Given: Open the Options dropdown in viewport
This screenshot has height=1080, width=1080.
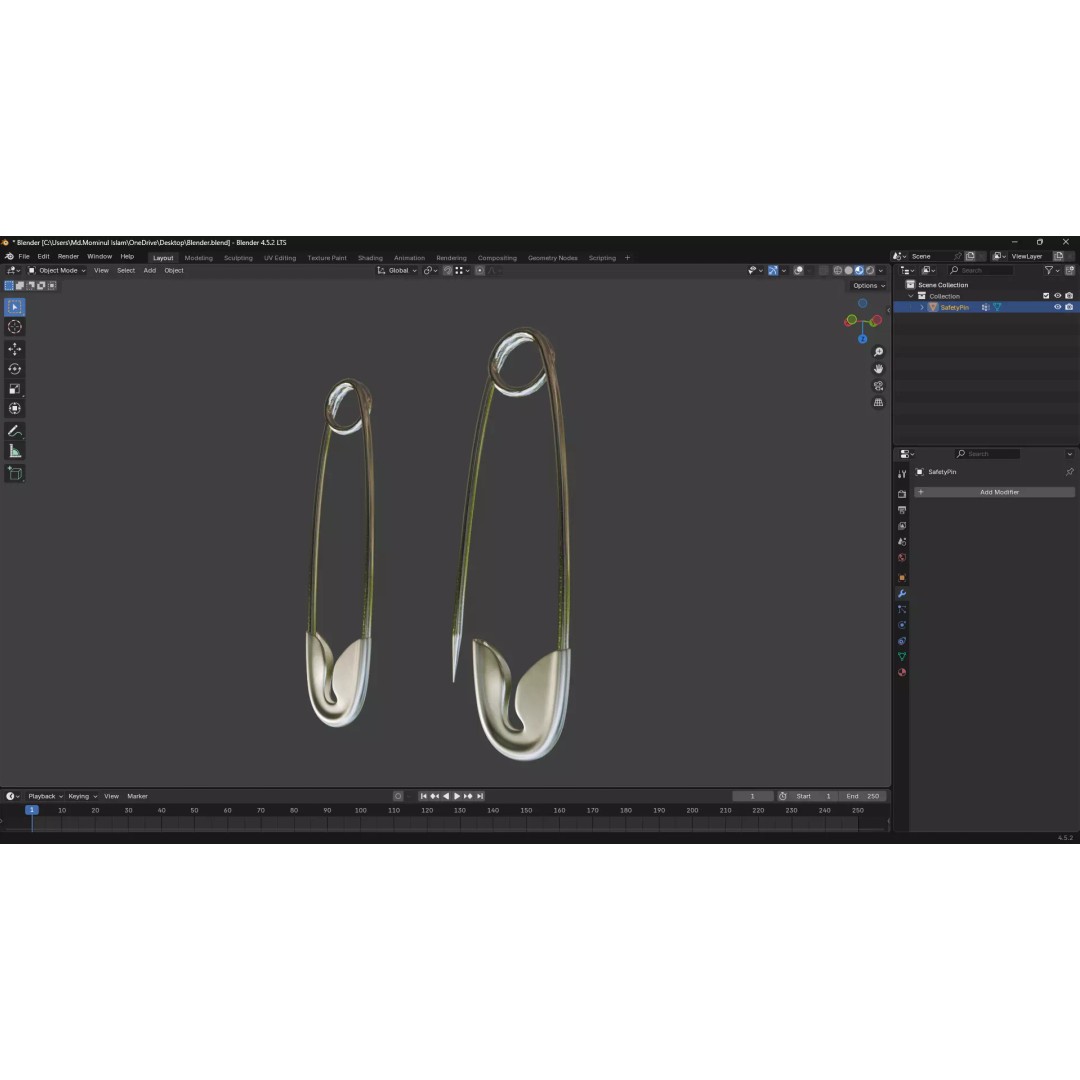Looking at the screenshot, I should (869, 285).
